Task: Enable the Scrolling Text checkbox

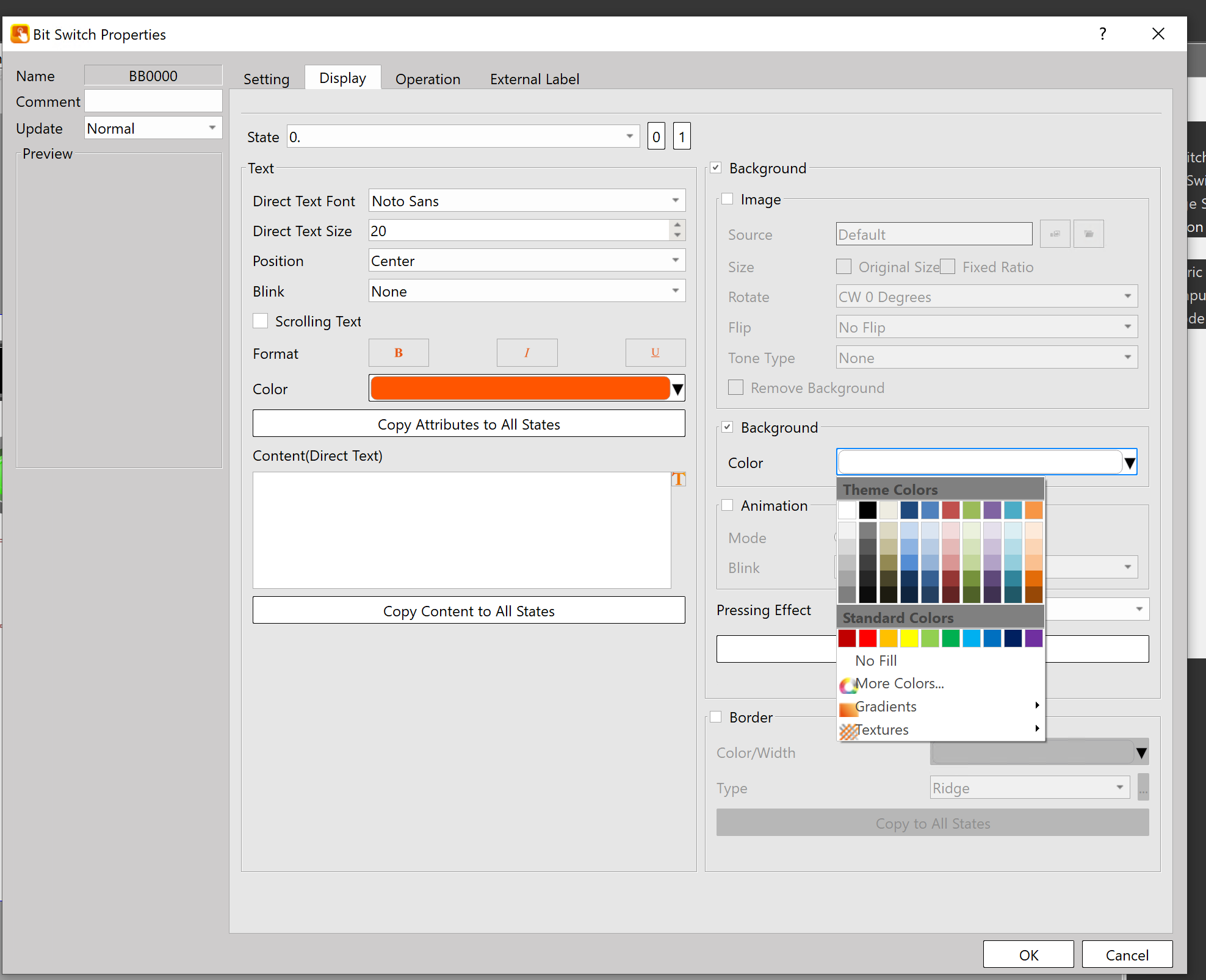Action: tap(261, 321)
